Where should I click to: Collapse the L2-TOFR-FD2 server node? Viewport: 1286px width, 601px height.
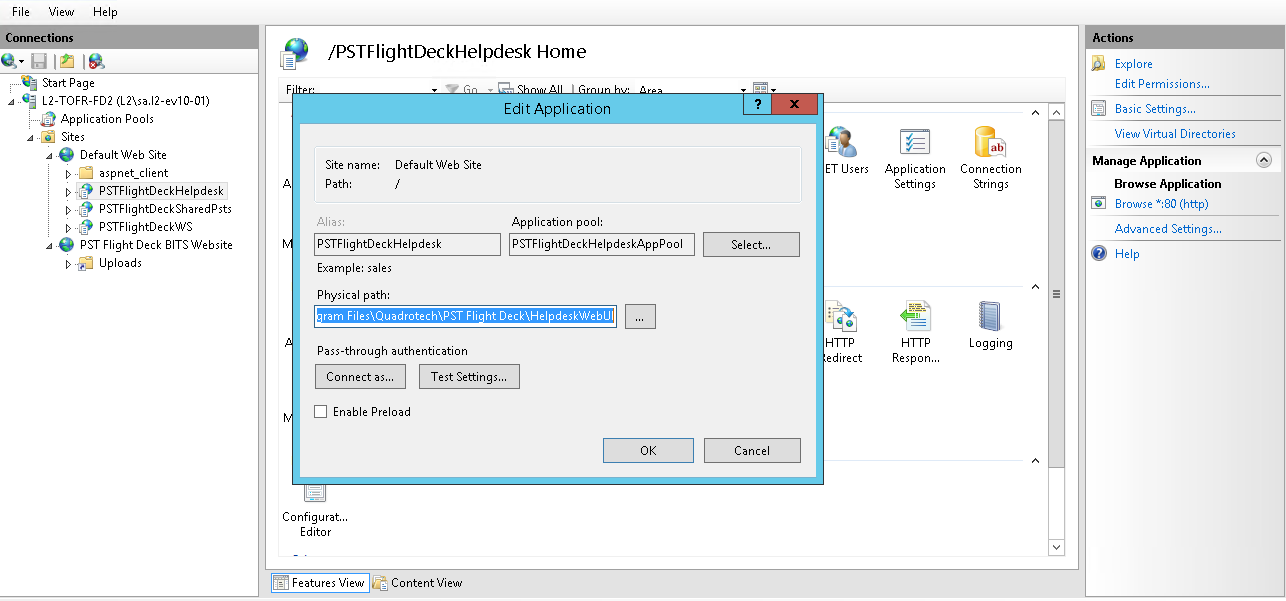click(12, 101)
